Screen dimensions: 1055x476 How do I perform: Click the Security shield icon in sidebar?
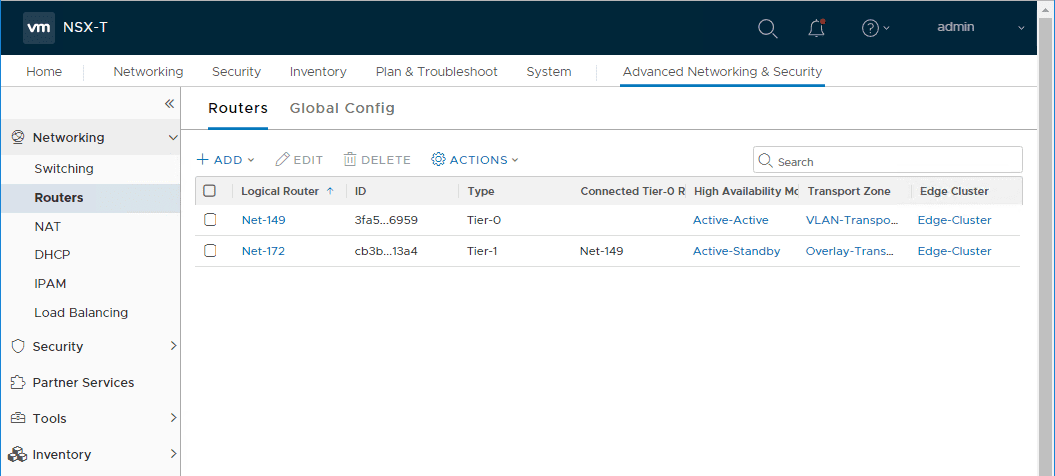click(19, 347)
